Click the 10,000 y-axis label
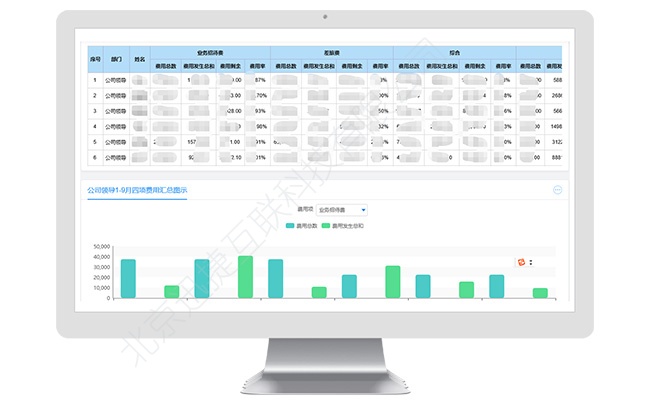 click(102, 288)
